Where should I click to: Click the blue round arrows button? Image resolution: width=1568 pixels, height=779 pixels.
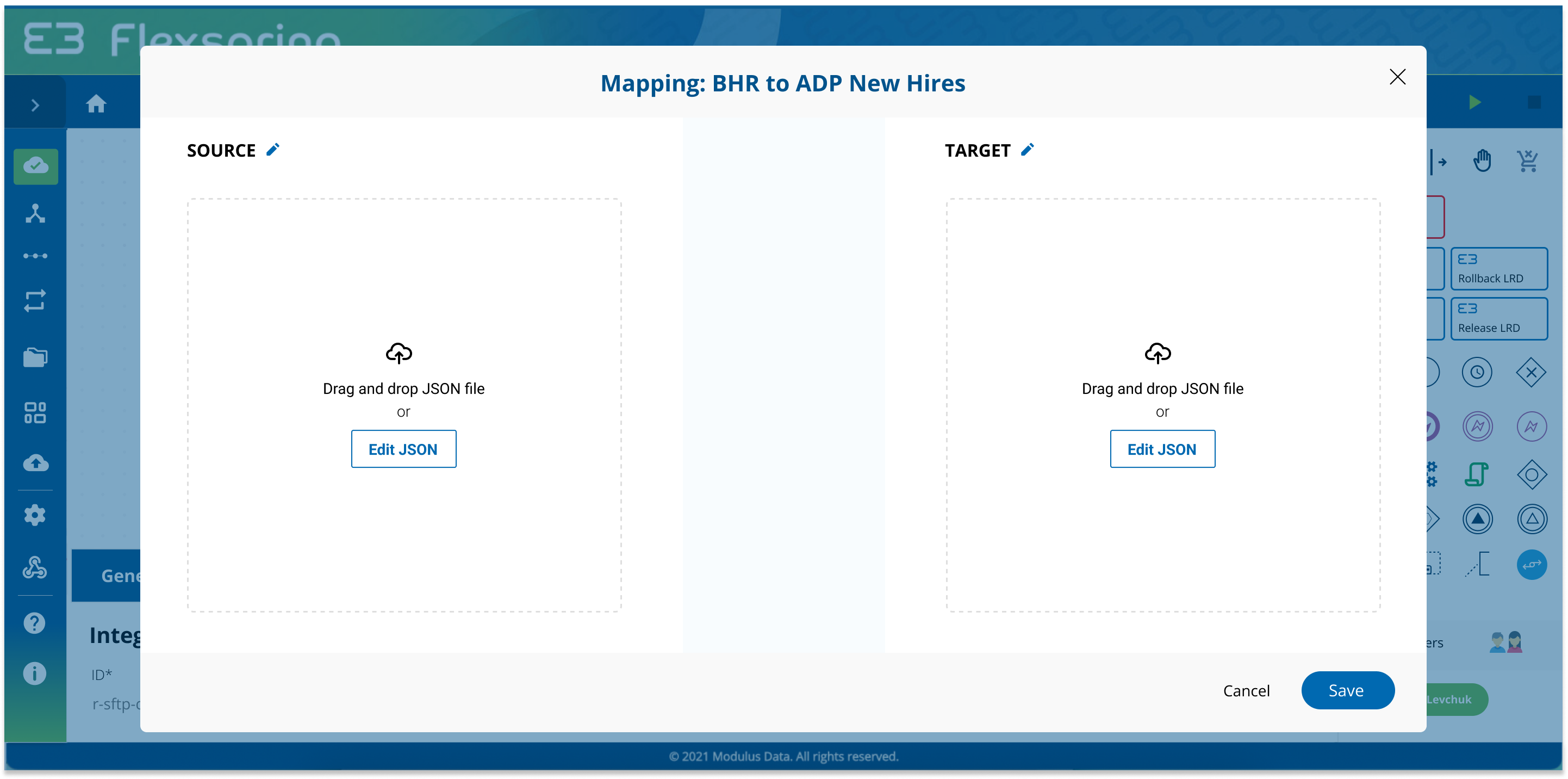[x=1532, y=565]
